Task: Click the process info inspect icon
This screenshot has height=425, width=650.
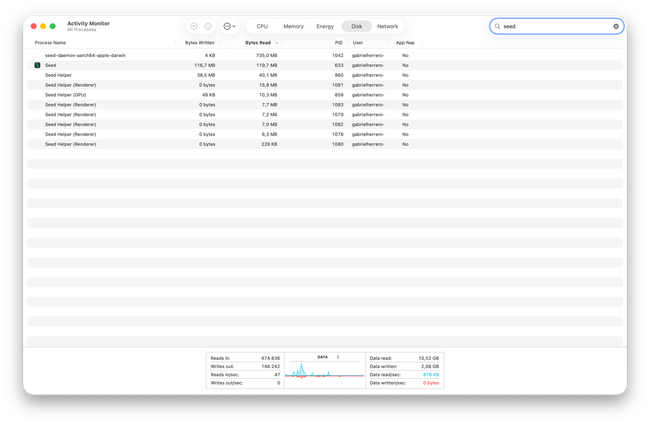Action: pyautogui.click(x=208, y=26)
